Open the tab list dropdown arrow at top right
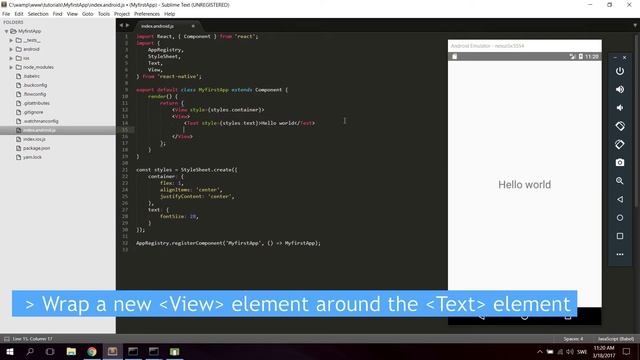 pyautogui.click(x=635, y=25)
